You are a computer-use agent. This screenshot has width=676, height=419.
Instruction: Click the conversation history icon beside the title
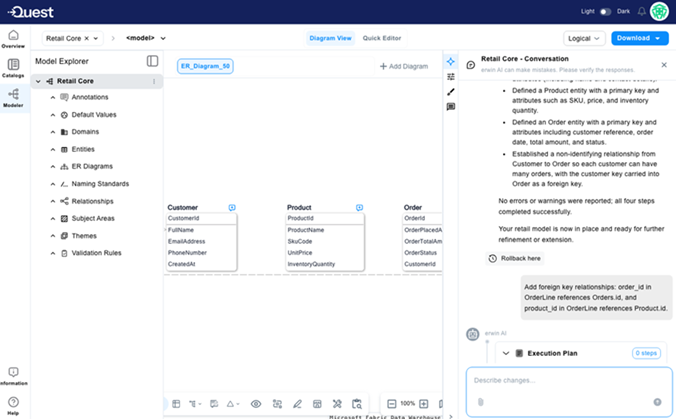(471, 65)
